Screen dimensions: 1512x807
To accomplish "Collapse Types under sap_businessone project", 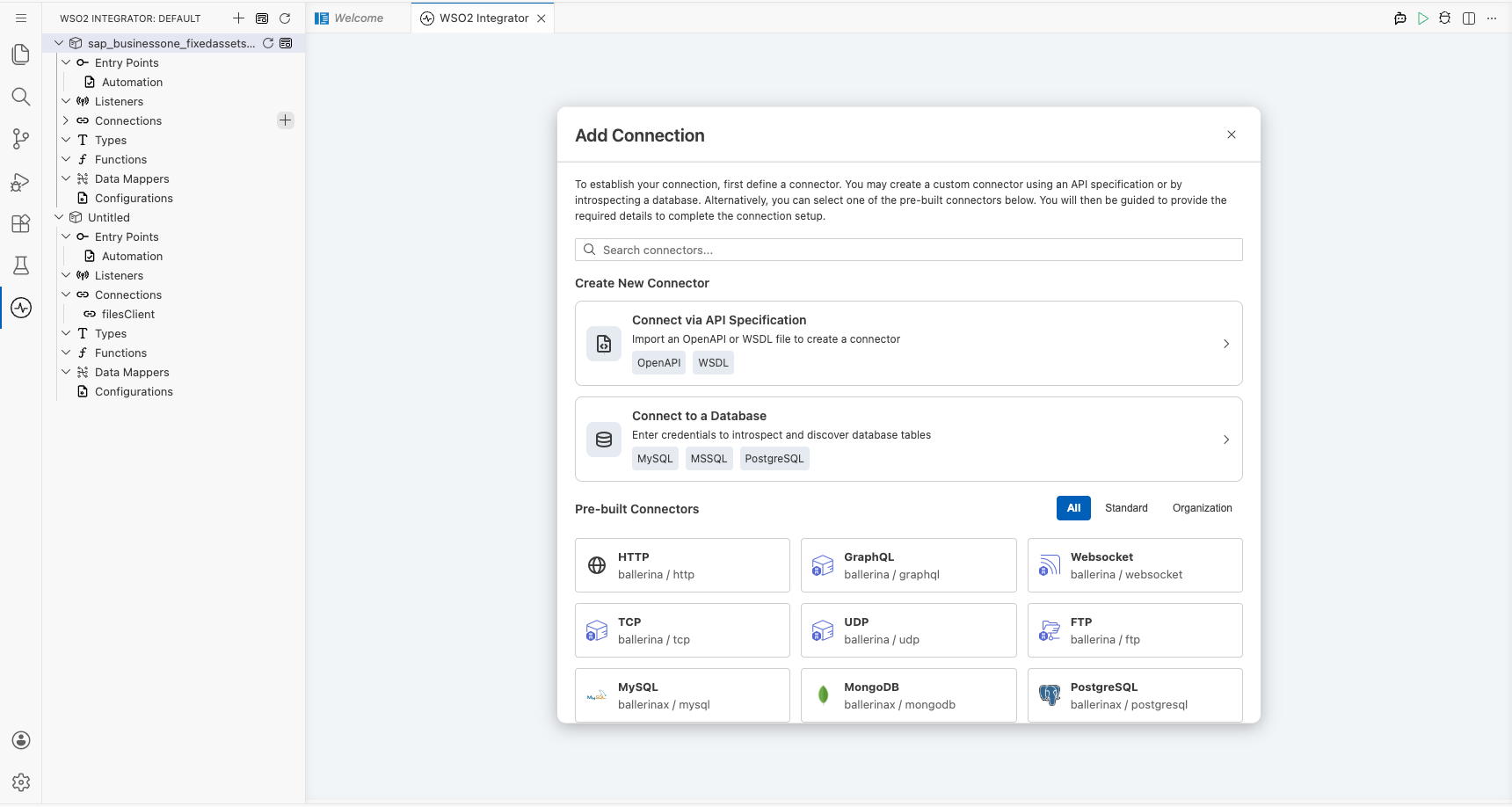I will tap(66, 140).
